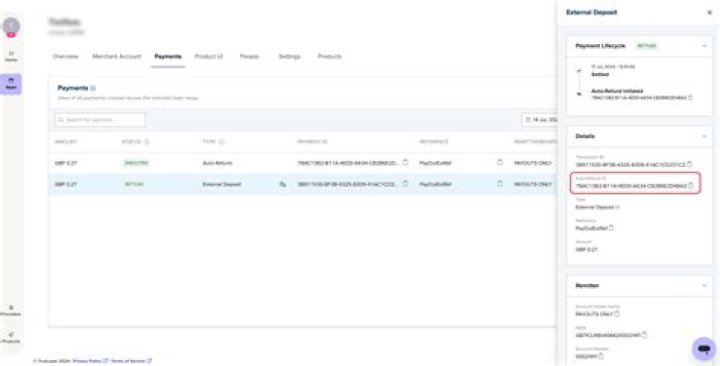Copy the remitter IBAN value
720x366 pixels.
click(x=644, y=335)
